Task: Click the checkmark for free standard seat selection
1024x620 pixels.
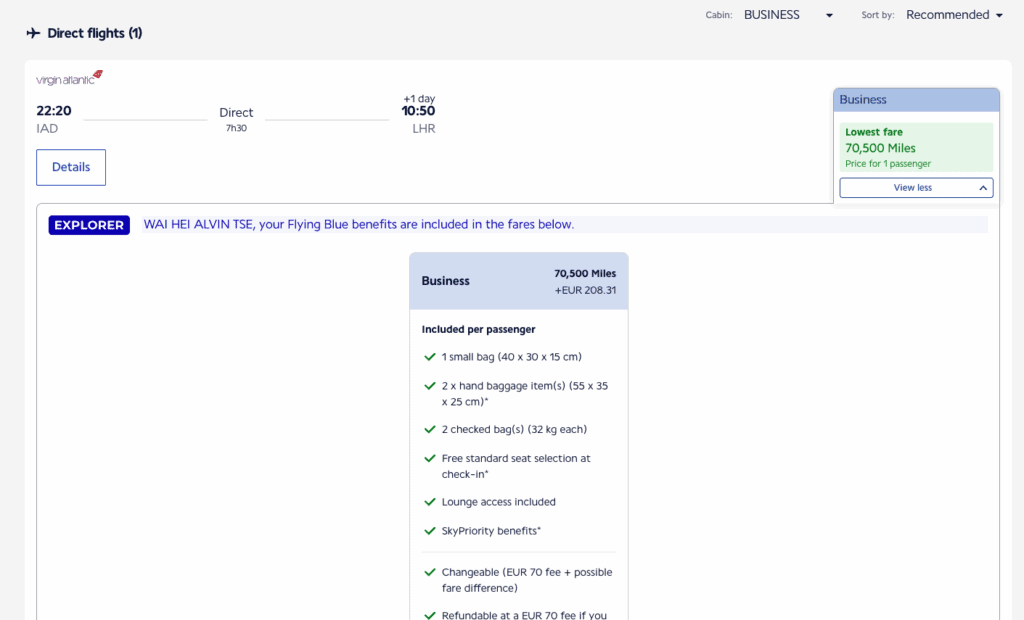Action: click(430, 459)
